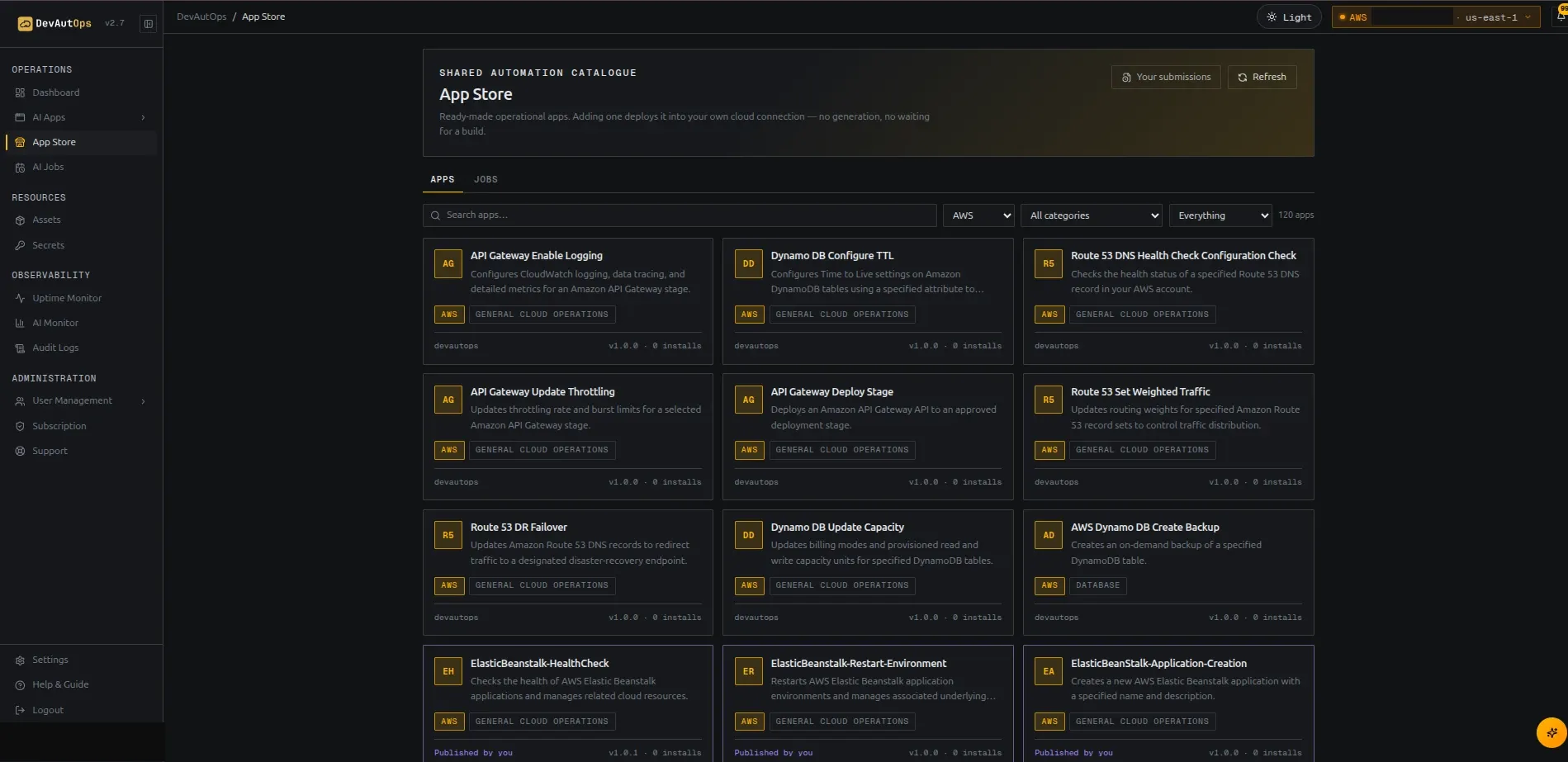Click the AG icon of API Gateway Enable Logging

click(x=448, y=264)
